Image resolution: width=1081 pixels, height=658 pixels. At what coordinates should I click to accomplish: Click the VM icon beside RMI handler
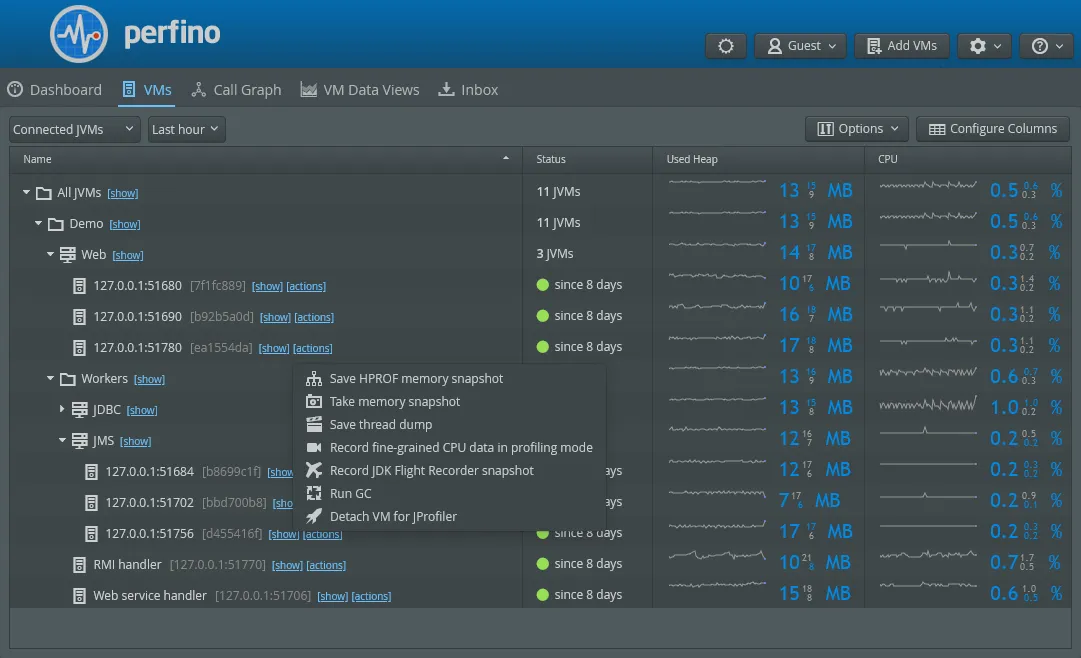click(x=79, y=564)
